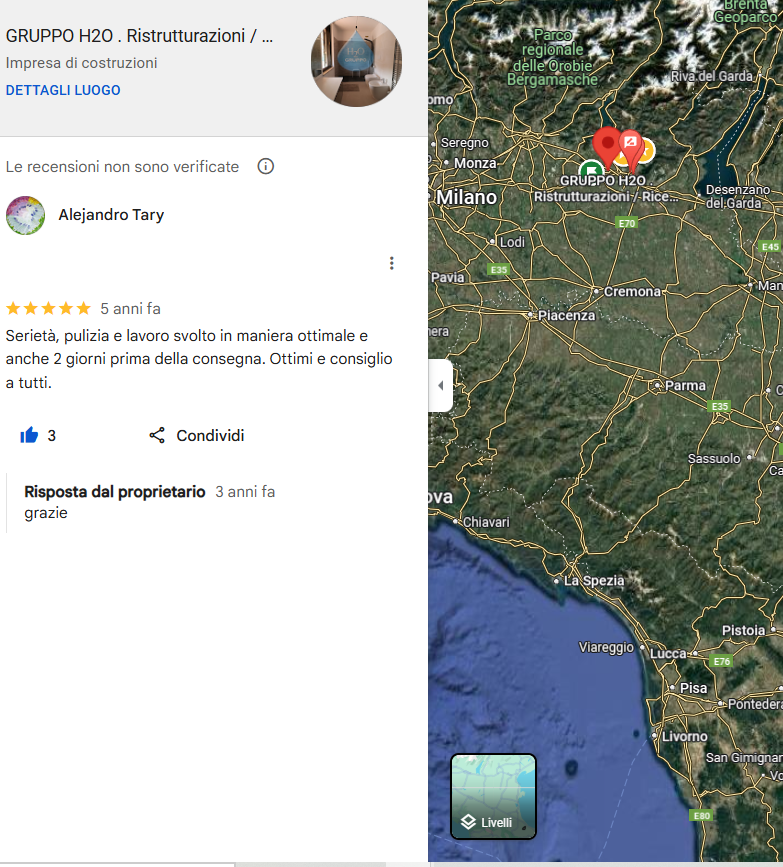Click the Lucca city label
Viewport: 783px width, 867px height.
coord(668,654)
